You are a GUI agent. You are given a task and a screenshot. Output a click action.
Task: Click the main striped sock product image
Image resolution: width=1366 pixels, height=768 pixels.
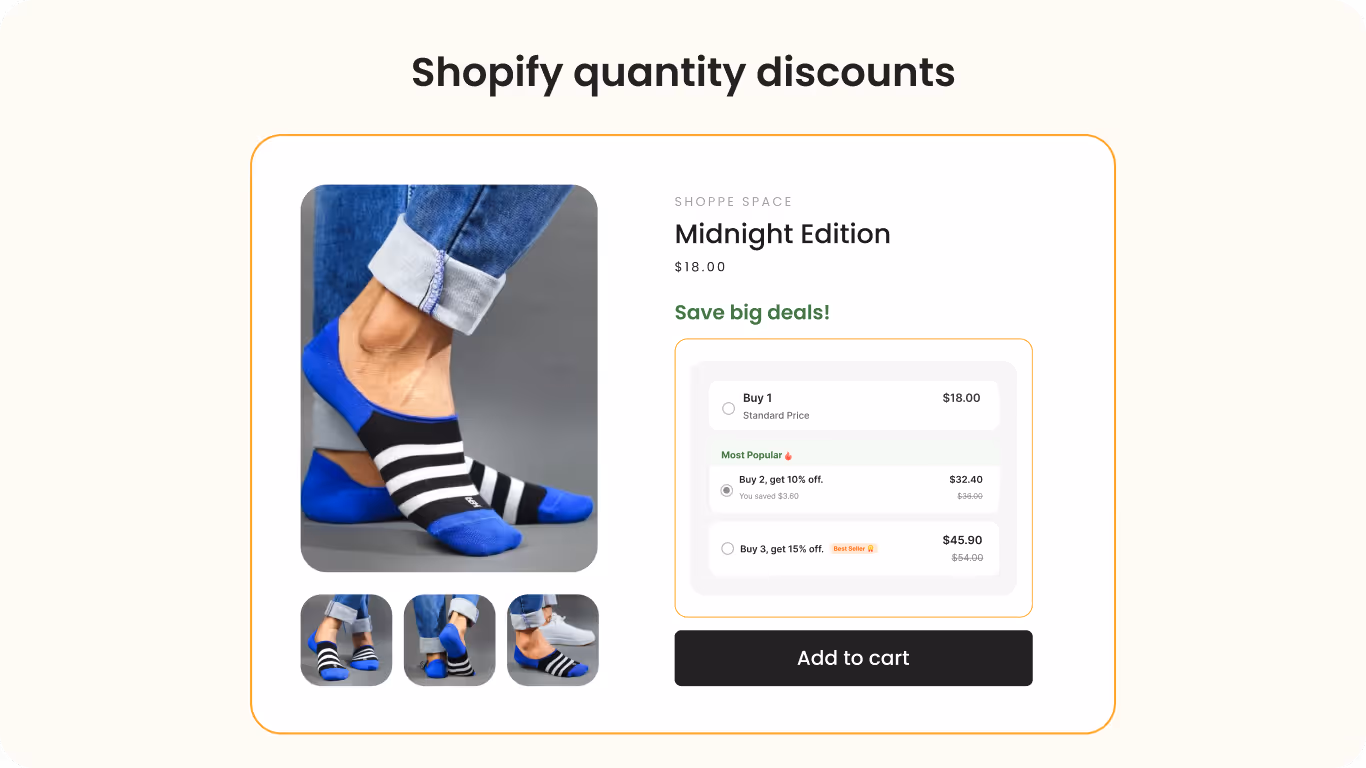449,378
